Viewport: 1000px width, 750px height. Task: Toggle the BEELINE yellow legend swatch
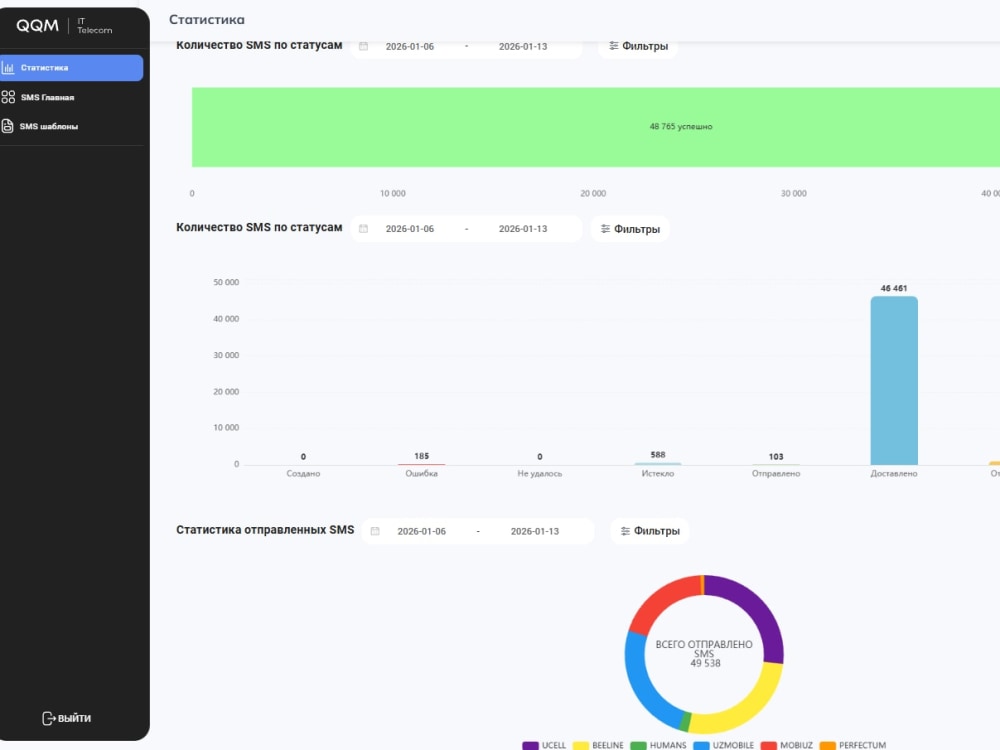581,746
